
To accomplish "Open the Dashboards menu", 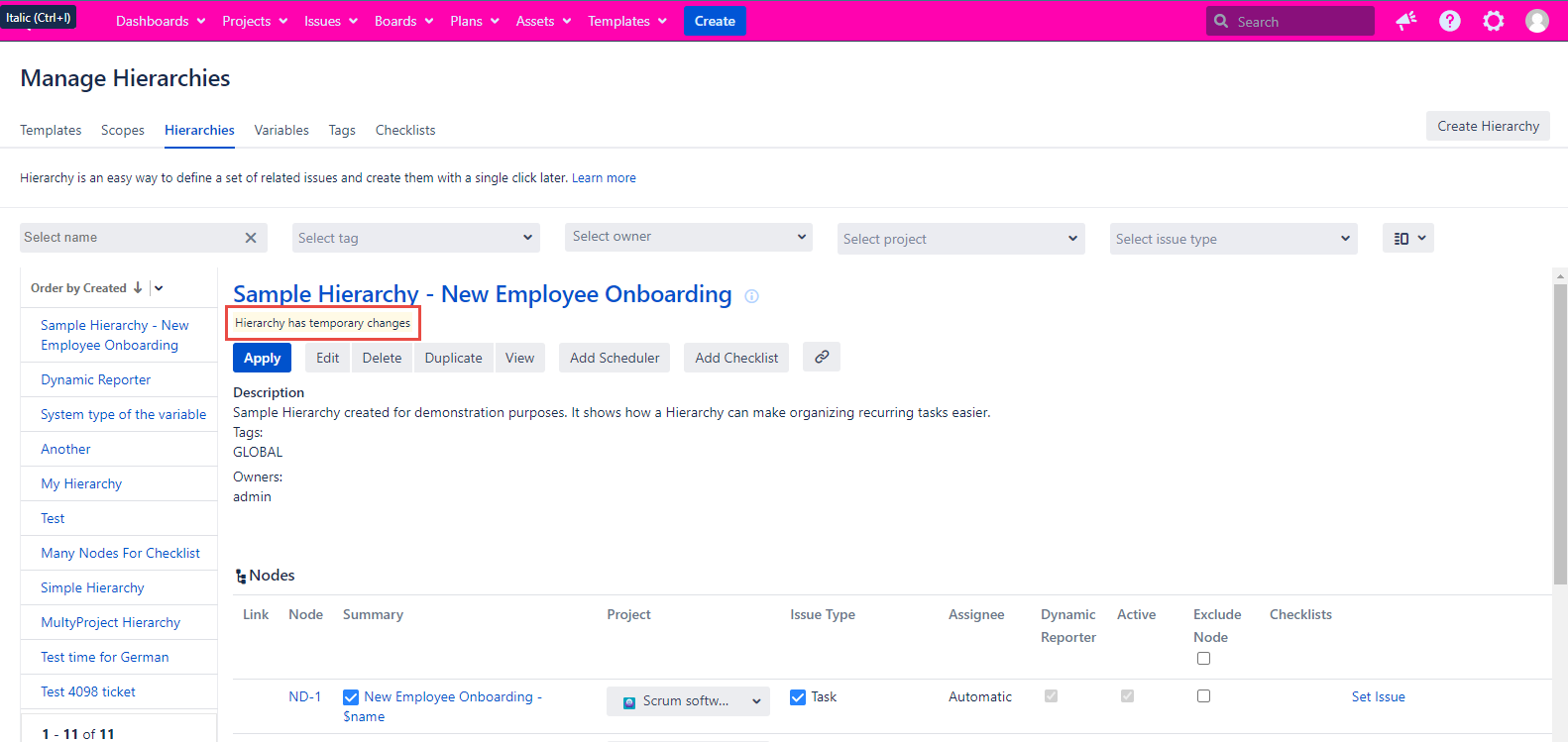I will click(161, 21).
